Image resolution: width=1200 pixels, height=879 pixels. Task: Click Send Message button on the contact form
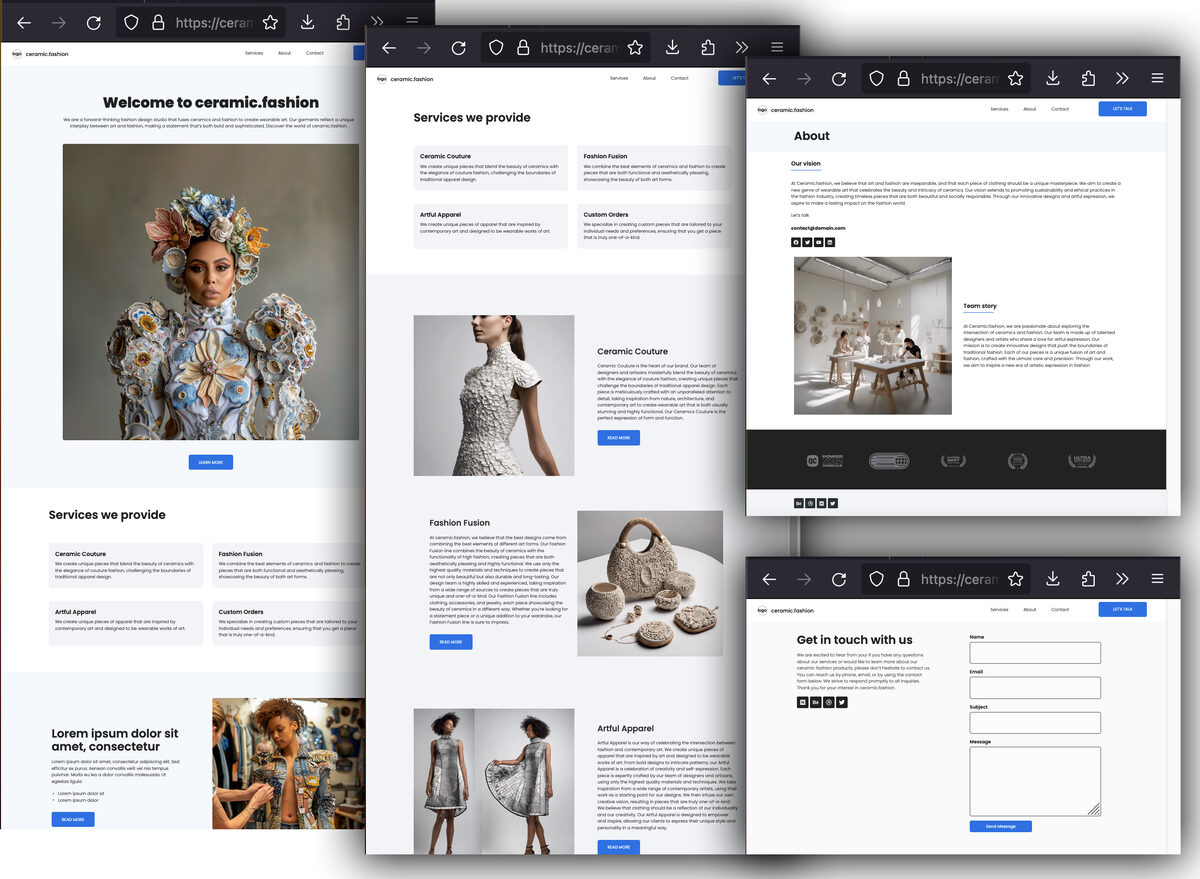pos(1000,826)
